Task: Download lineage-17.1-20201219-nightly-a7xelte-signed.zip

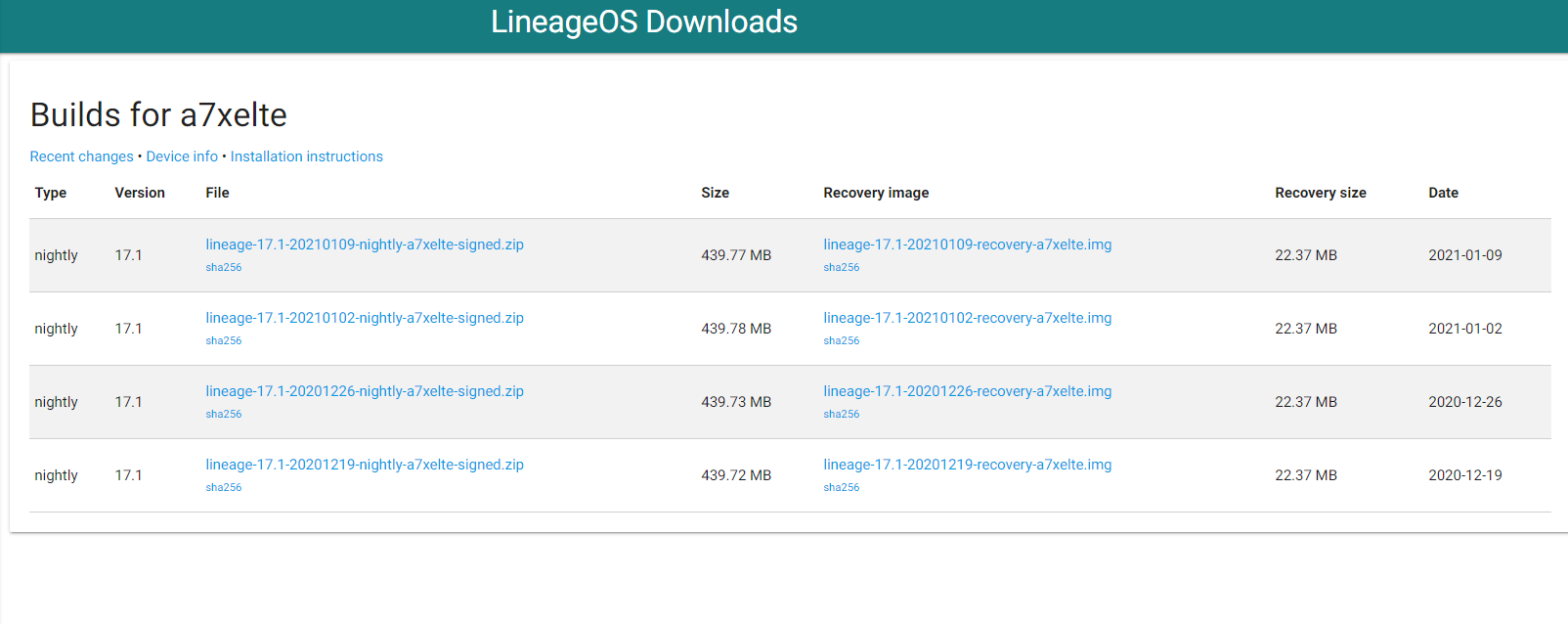Action: 365,465
